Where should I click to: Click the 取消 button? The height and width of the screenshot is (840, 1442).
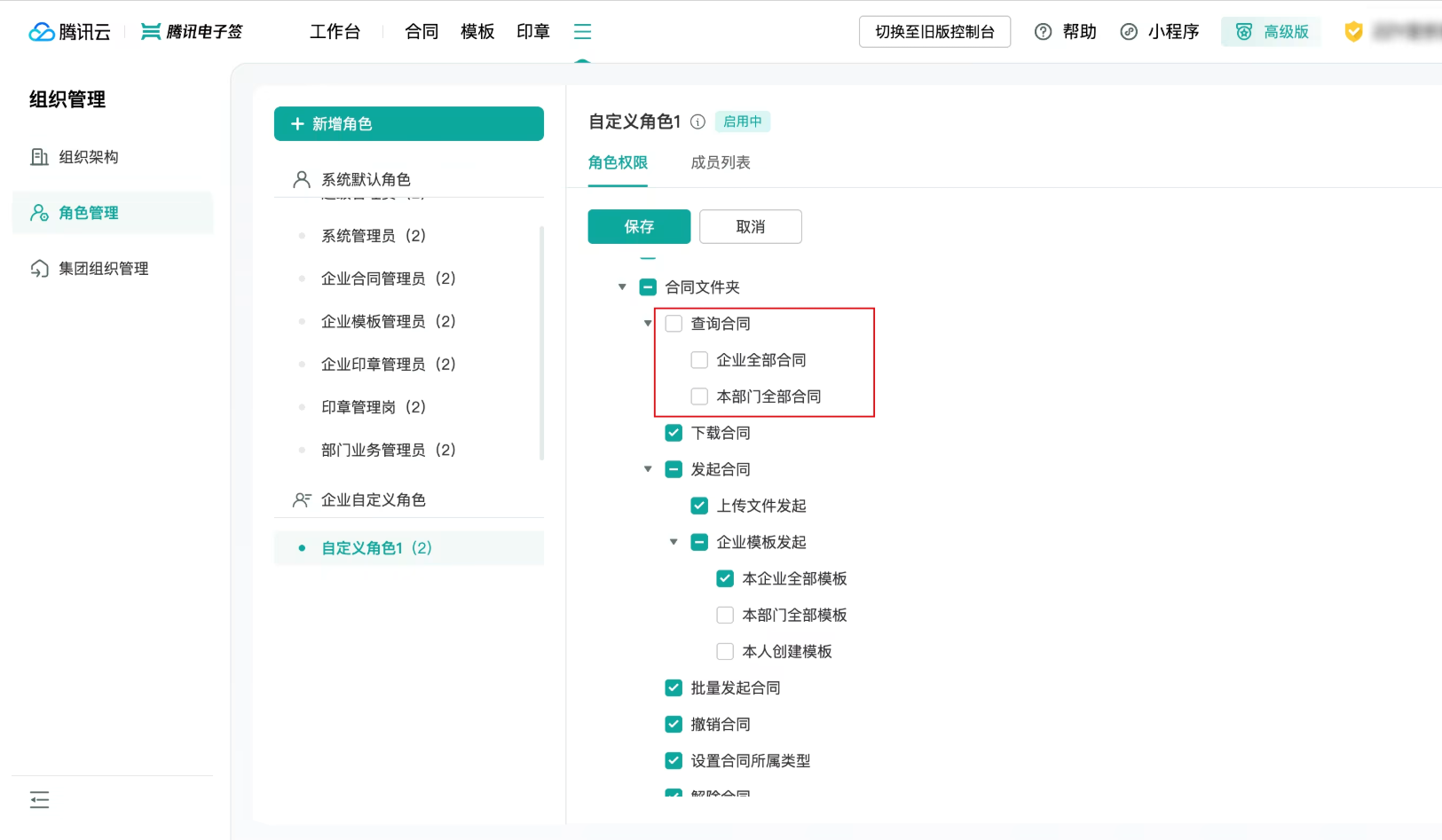point(751,227)
